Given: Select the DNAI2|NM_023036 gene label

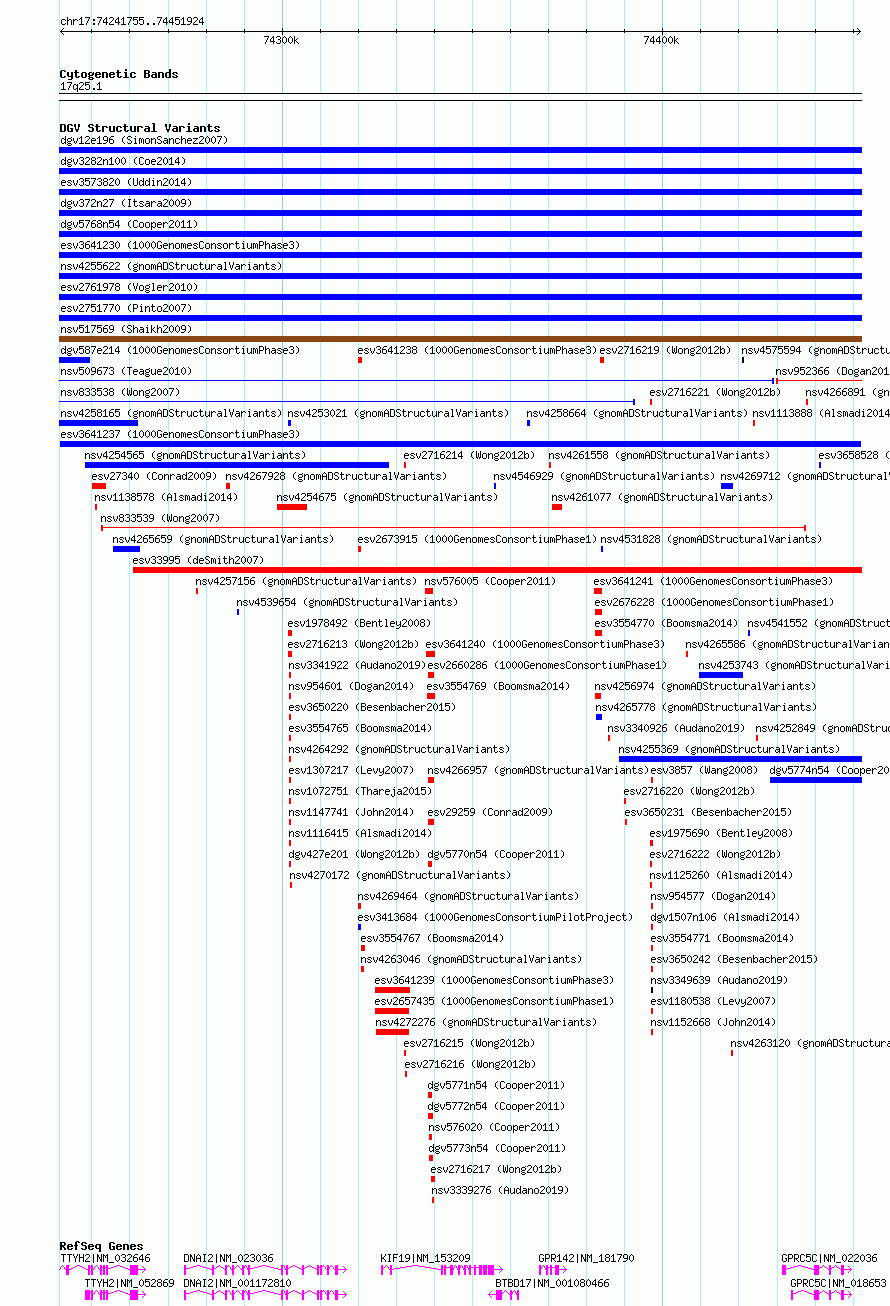Looking at the screenshot, I should click(x=228, y=1258).
